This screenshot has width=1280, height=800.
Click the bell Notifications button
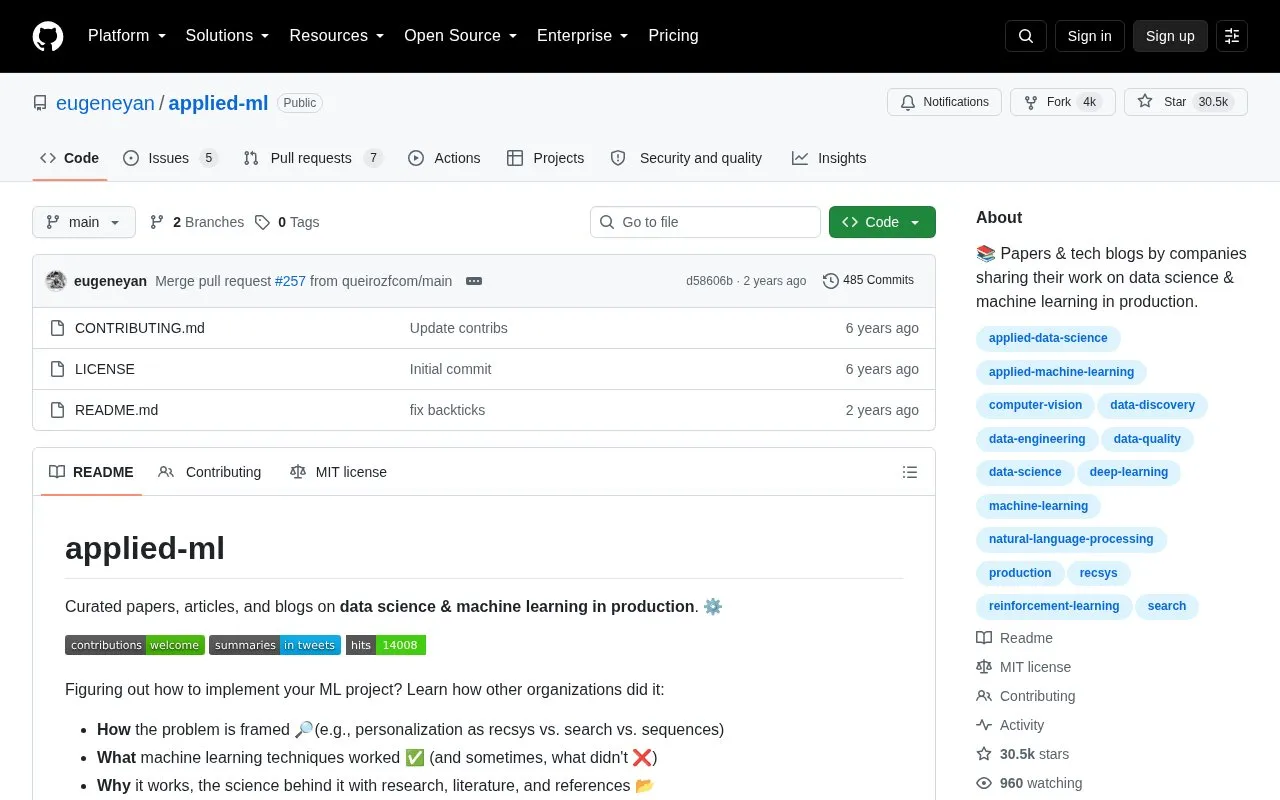(944, 102)
